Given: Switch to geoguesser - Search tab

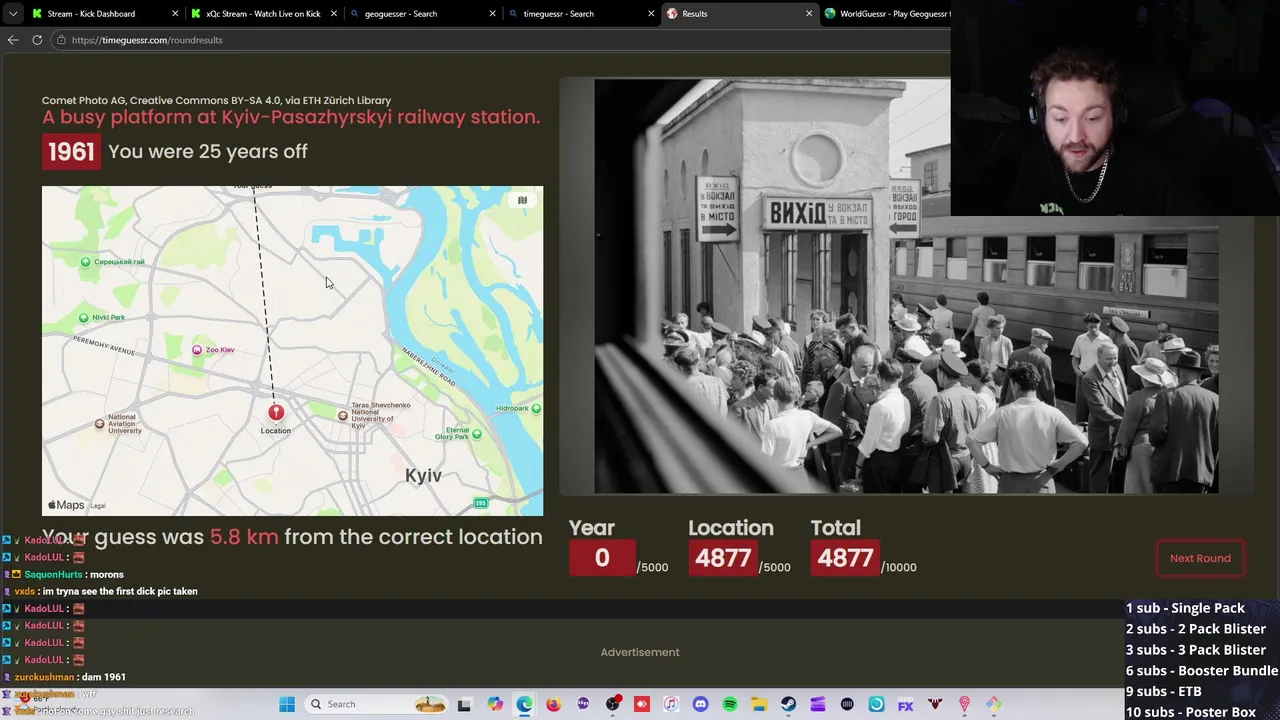Looking at the screenshot, I should click(x=400, y=14).
